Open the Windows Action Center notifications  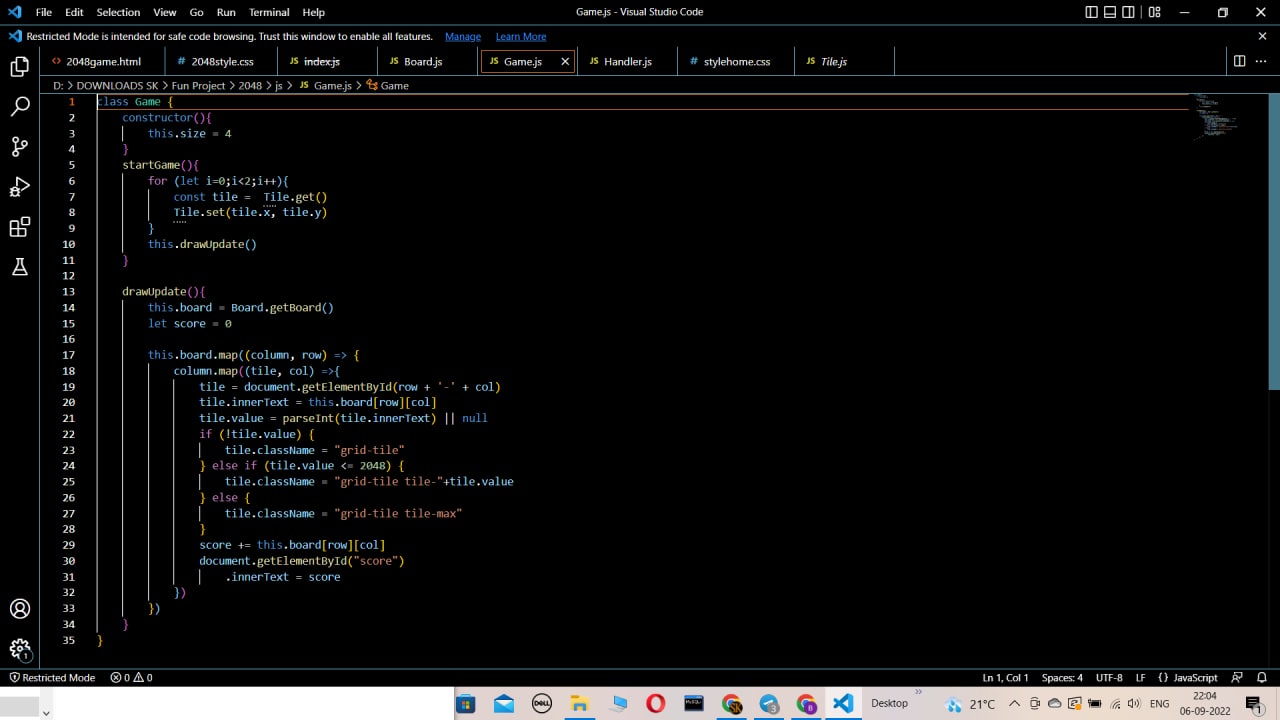[1253, 703]
